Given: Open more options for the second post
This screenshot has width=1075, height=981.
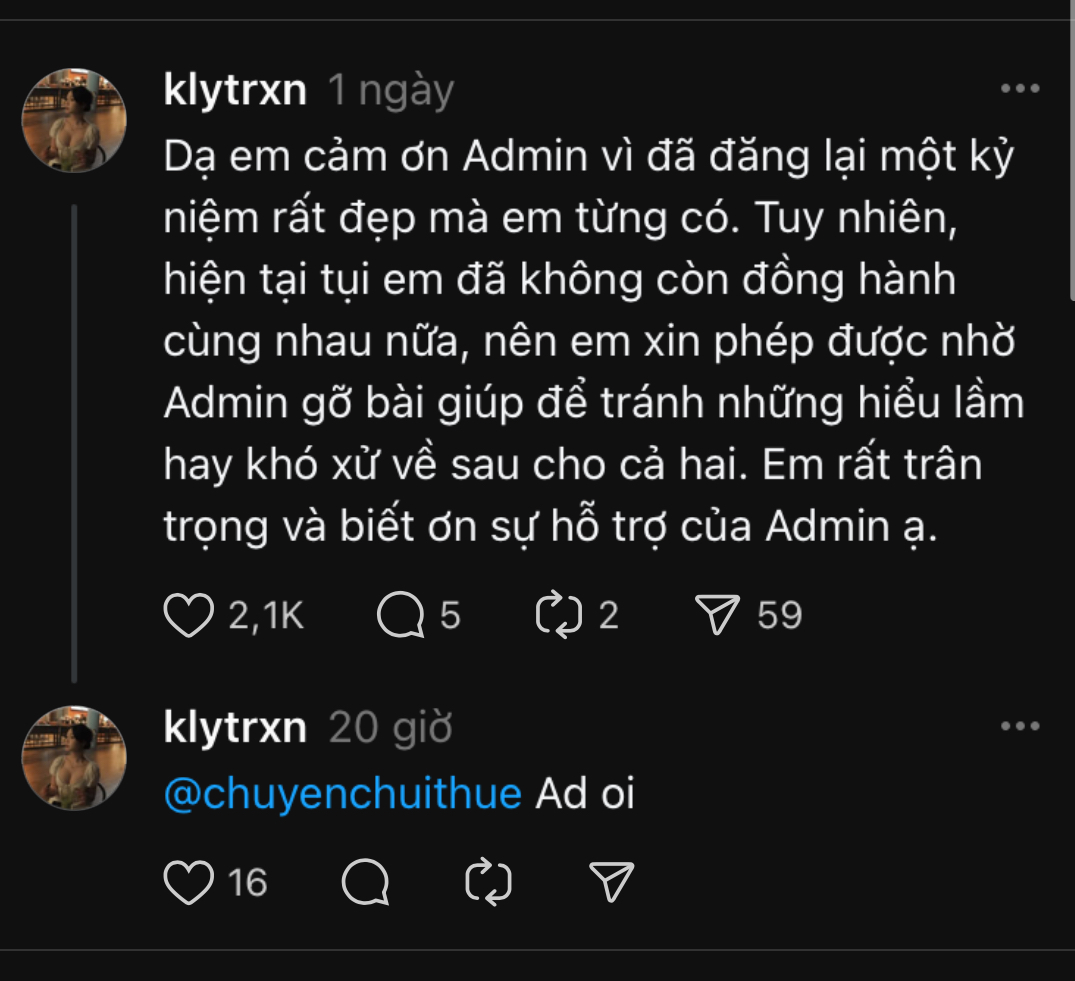Looking at the screenshot, I should pyautogui.click(x=1021, y=727).
